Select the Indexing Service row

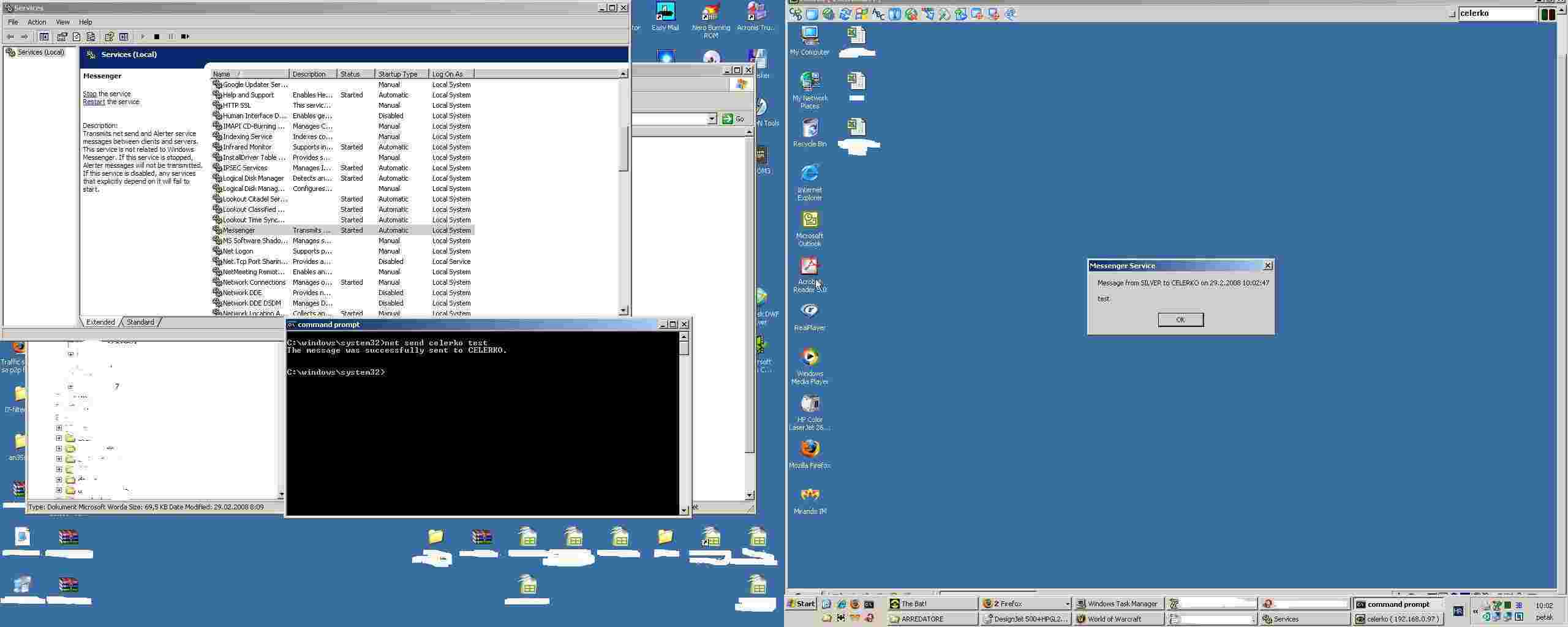coord(342,137)
